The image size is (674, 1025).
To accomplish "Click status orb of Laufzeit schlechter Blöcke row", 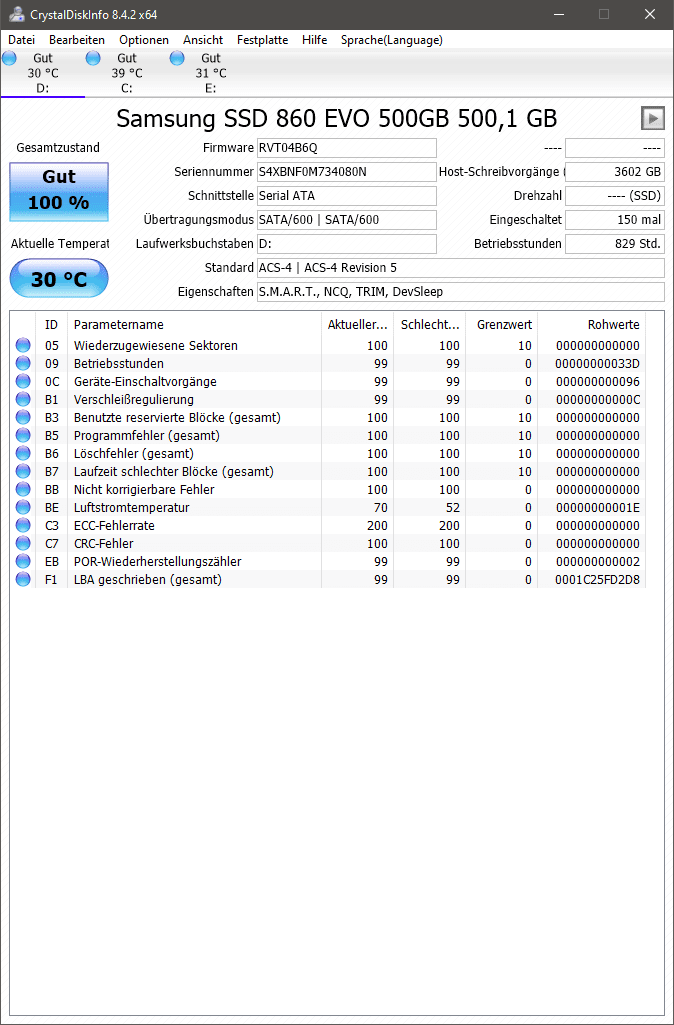I will pos(23,471).
